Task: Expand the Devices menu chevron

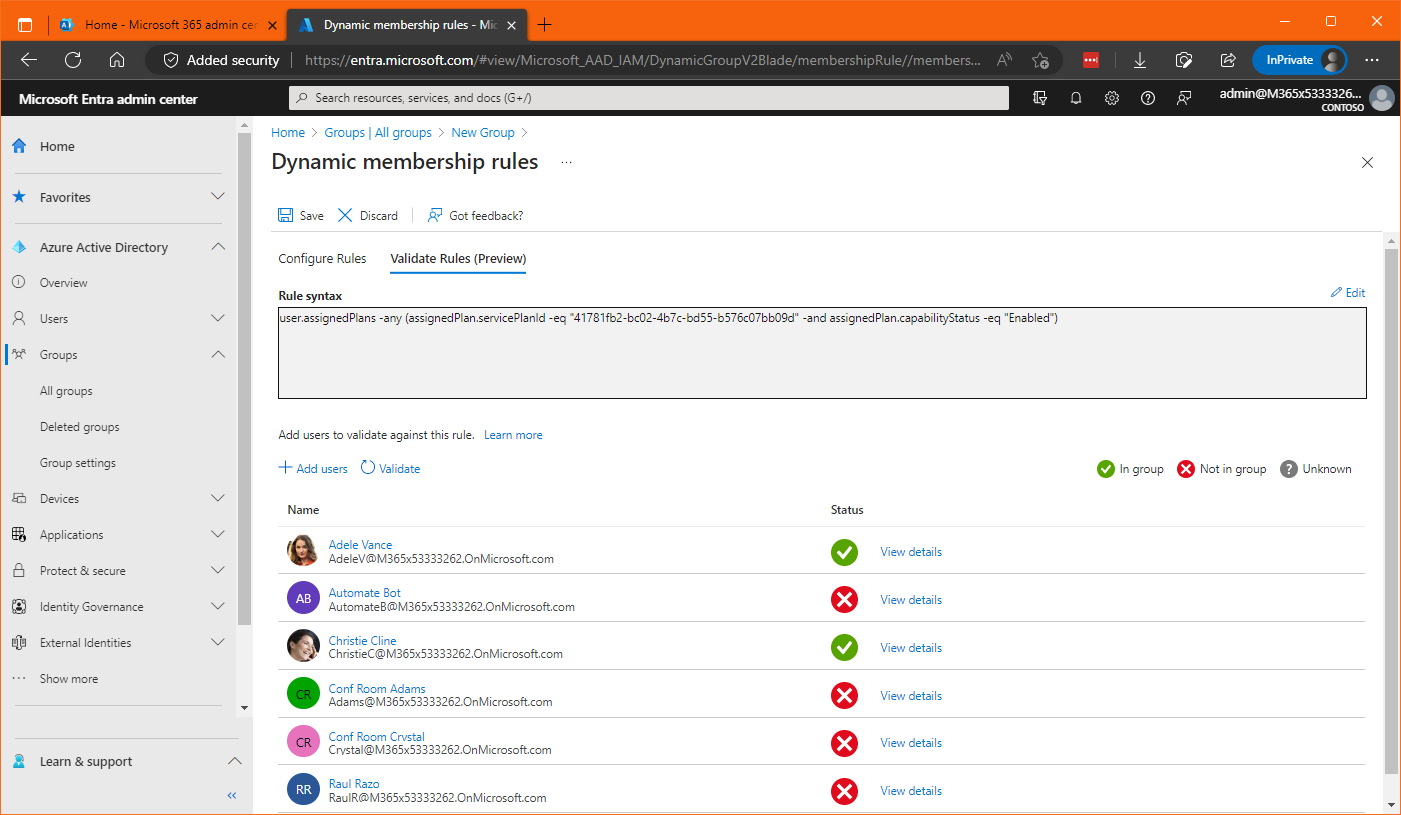Action: click(x=218, y=499)
